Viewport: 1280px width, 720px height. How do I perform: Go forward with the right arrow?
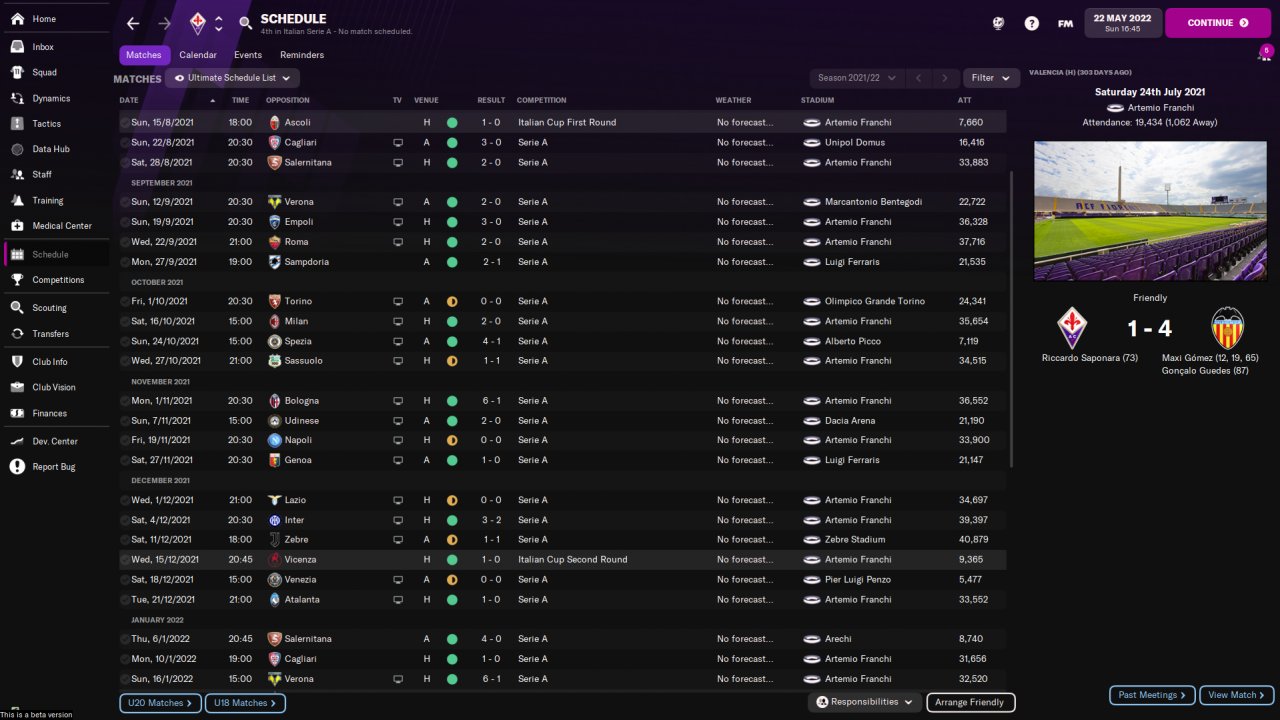[x=165, y=23]
